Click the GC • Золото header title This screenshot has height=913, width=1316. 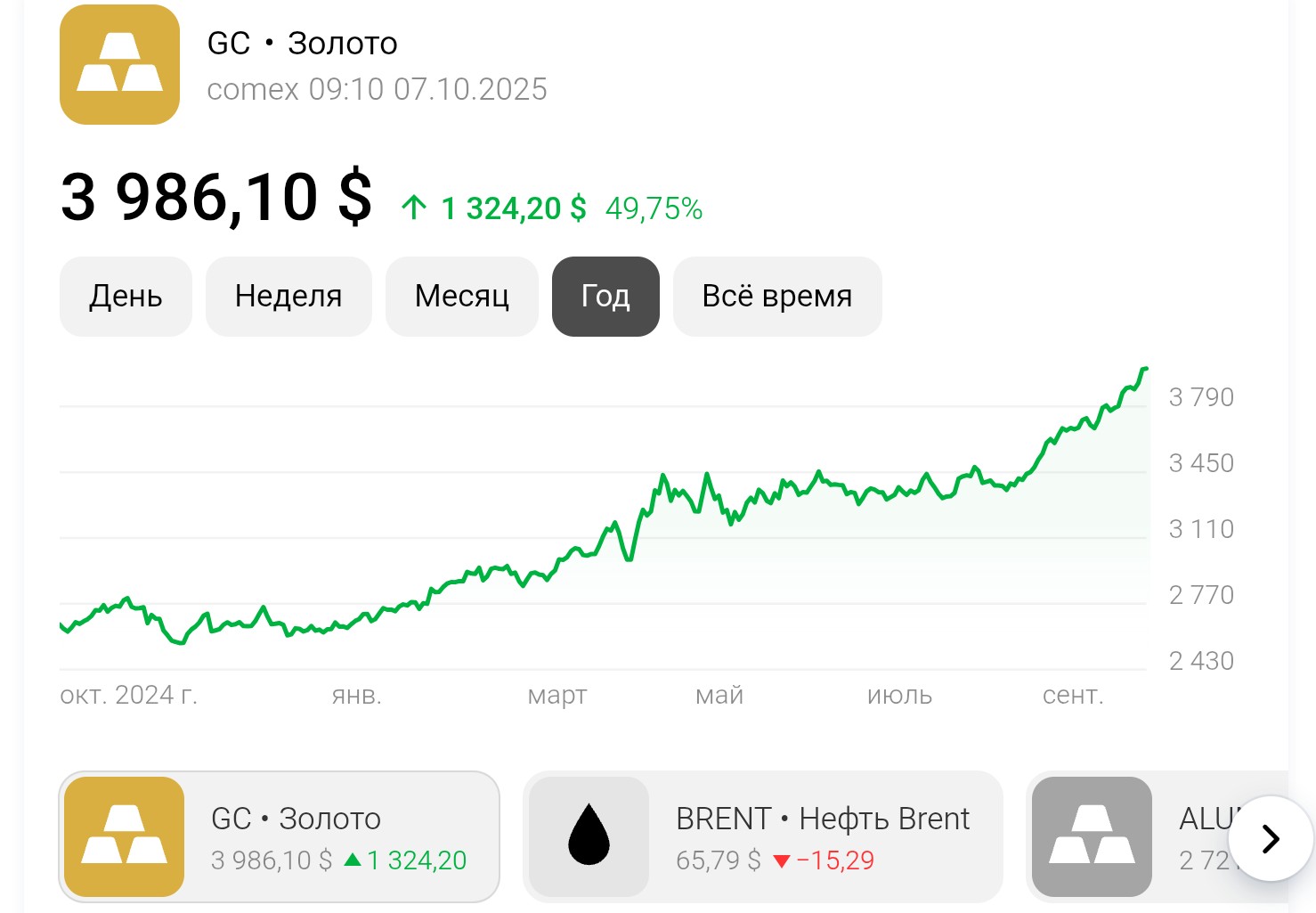[302, 44]
